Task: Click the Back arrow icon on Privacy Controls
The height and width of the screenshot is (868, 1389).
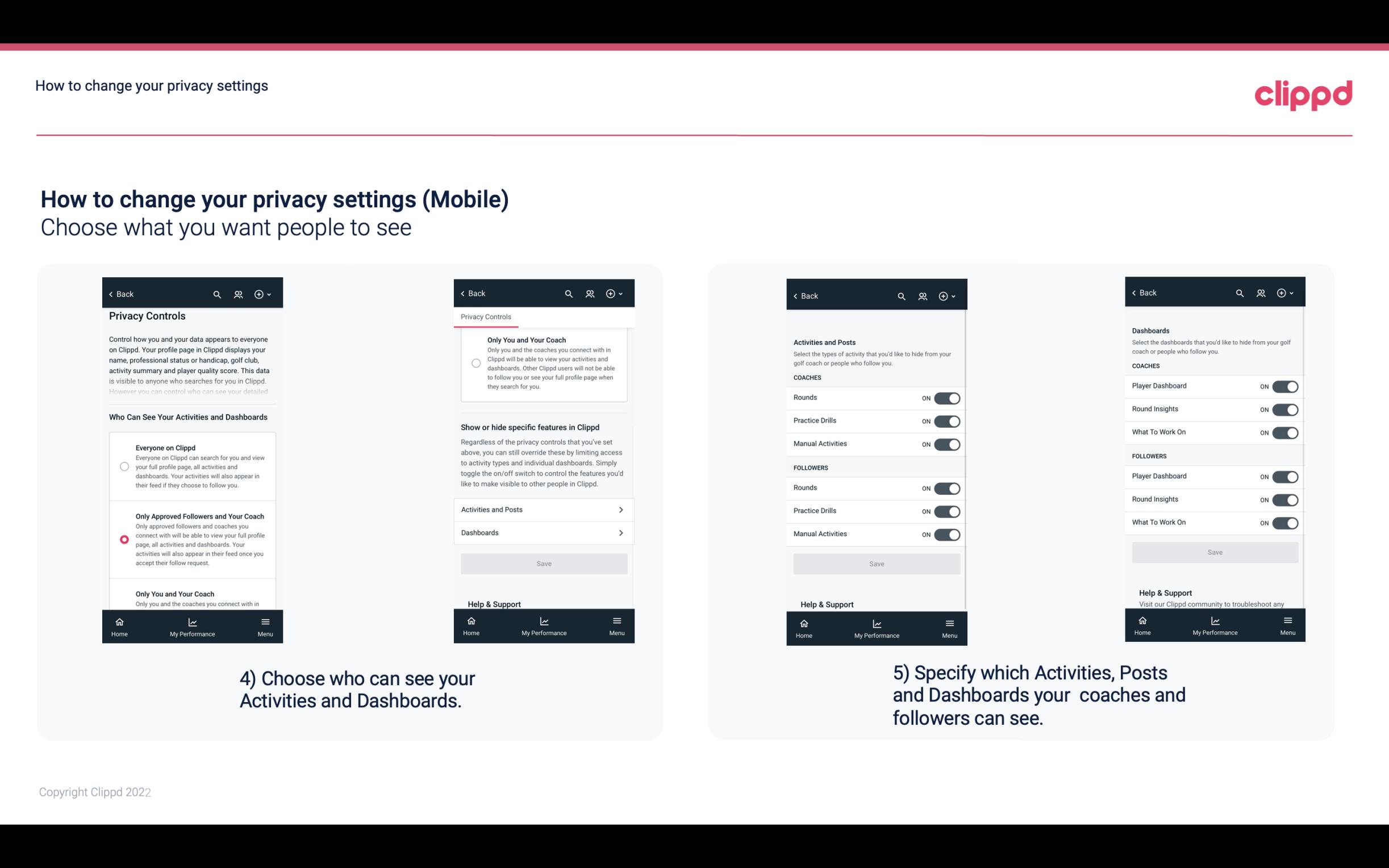Action: [x=111, y=293]
